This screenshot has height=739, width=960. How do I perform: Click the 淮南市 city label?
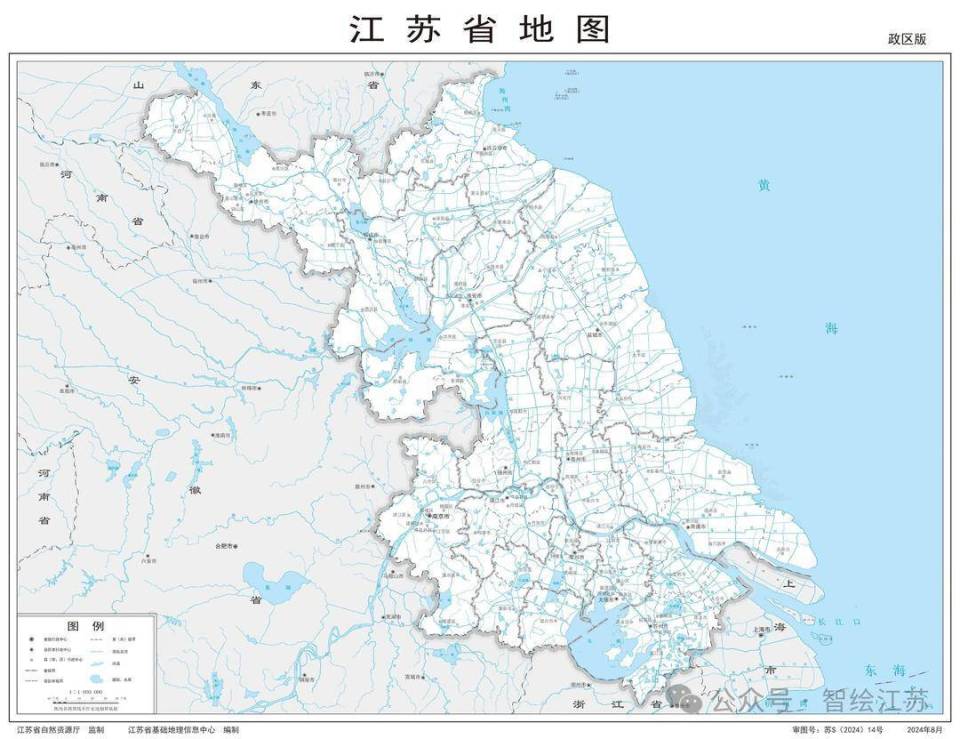click(222, 435)
